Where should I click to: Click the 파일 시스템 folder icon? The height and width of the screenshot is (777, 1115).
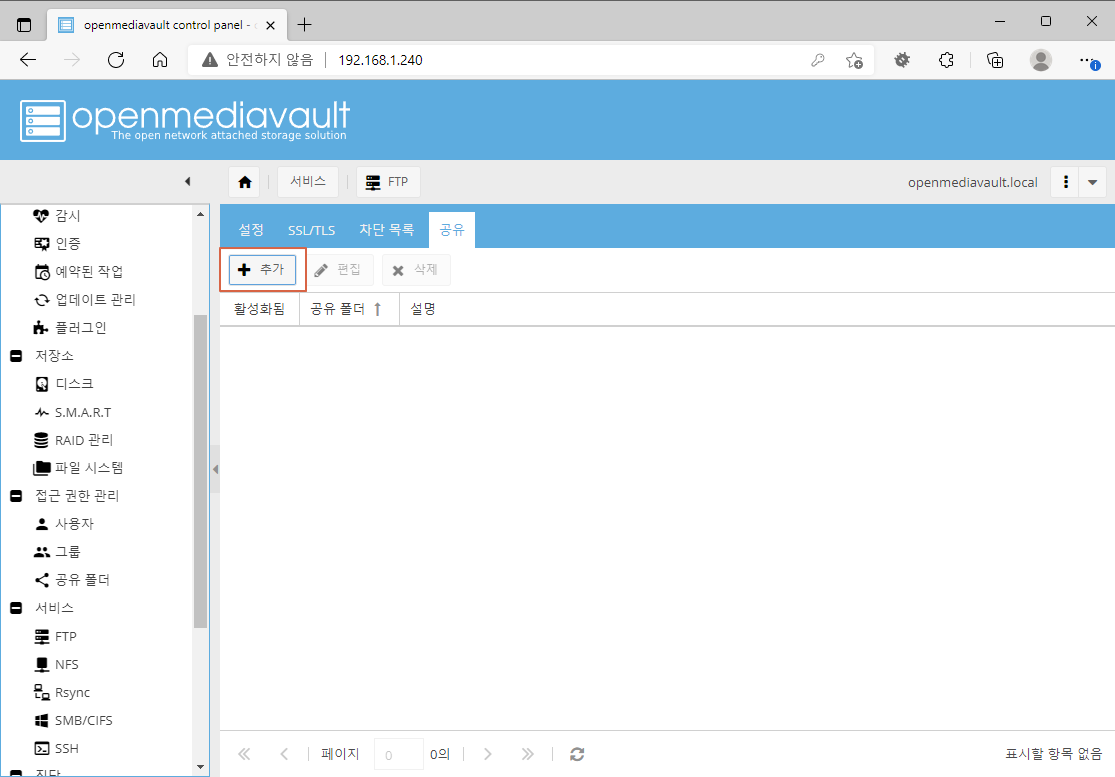point(42,468)
